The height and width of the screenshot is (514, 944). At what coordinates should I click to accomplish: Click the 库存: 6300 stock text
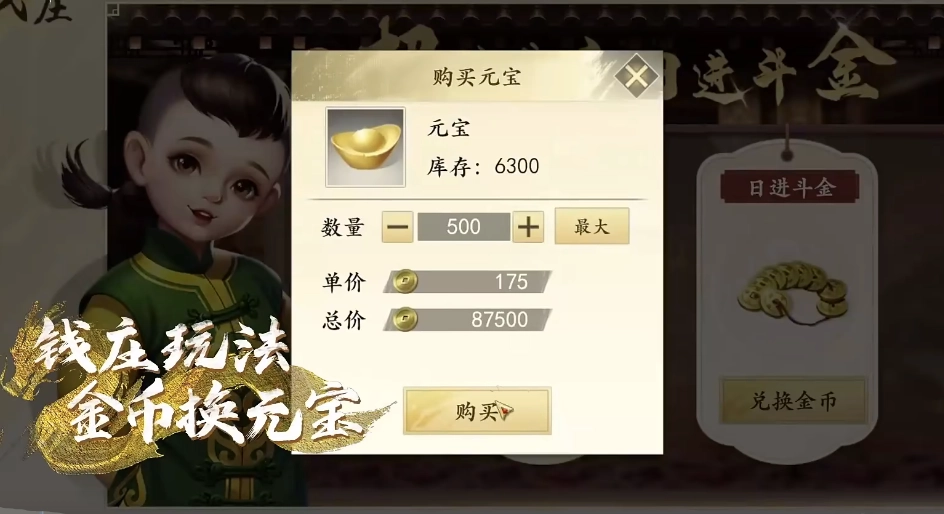pyautogui.click(x=483, y=167)
